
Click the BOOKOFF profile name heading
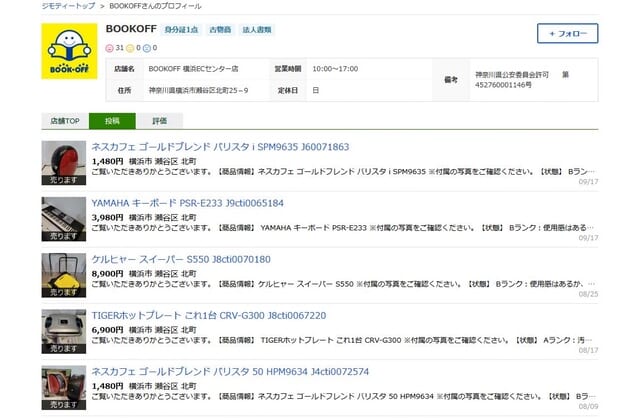(131, 29)
